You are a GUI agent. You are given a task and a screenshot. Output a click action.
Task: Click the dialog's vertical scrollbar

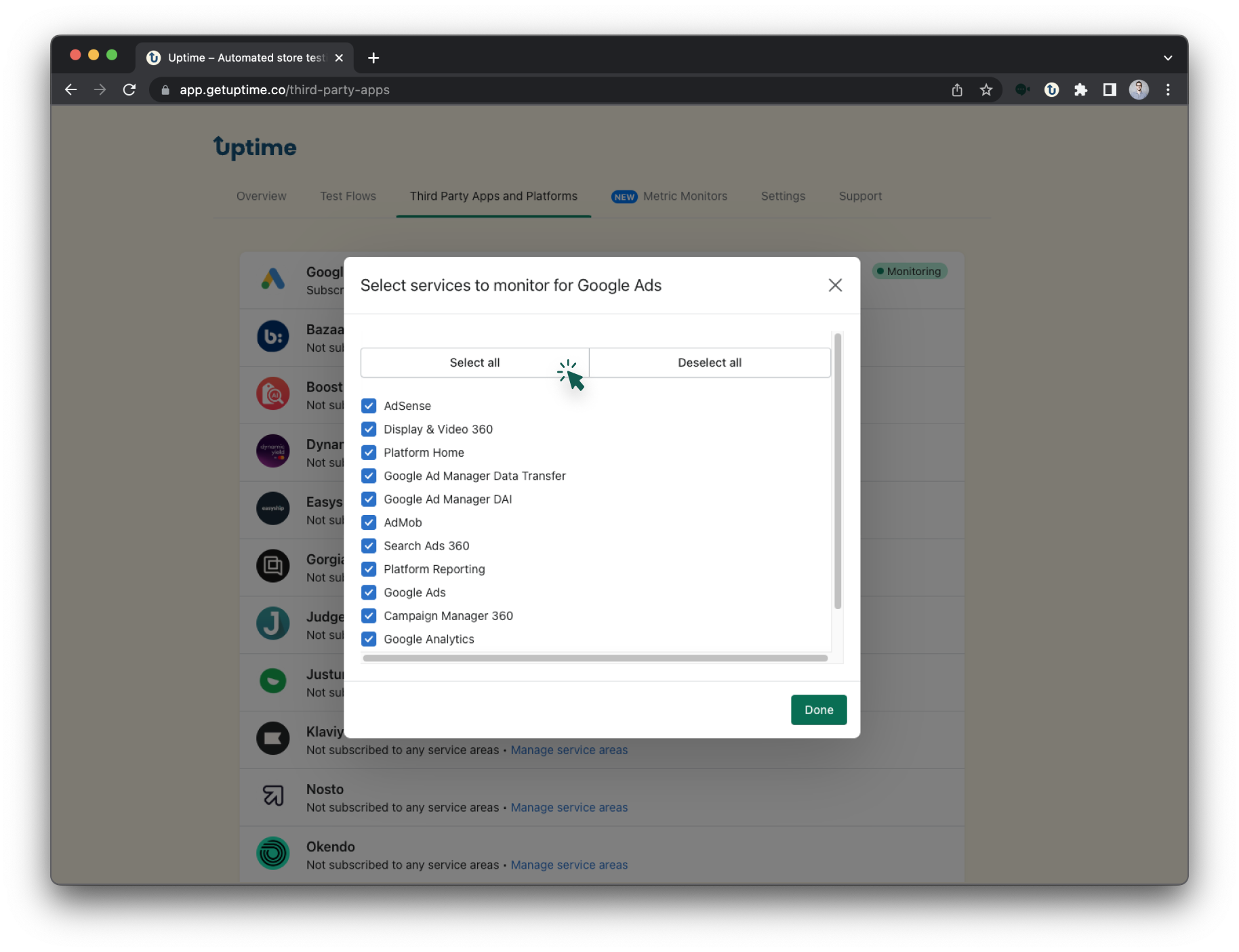[838, 471]
